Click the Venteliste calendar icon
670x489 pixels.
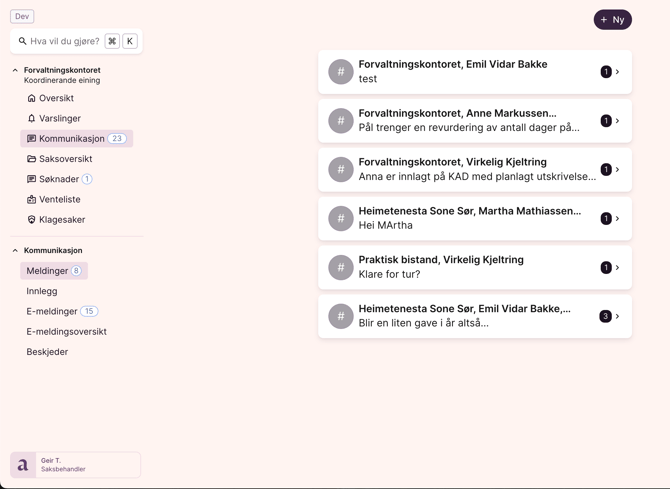pos(31,199)
